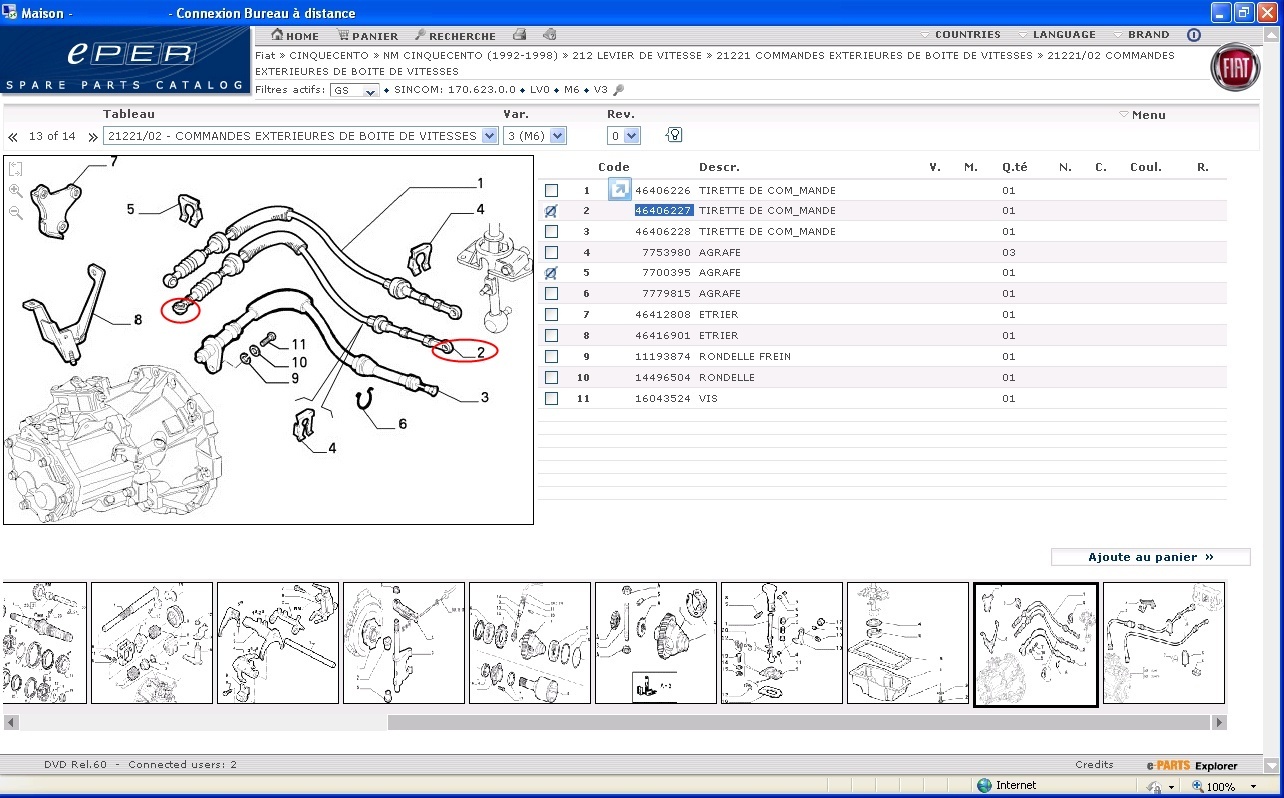Viewport: 1284px width, 798px height.
Task: Open the Credits link
Action: click(x=1094, y=765)
